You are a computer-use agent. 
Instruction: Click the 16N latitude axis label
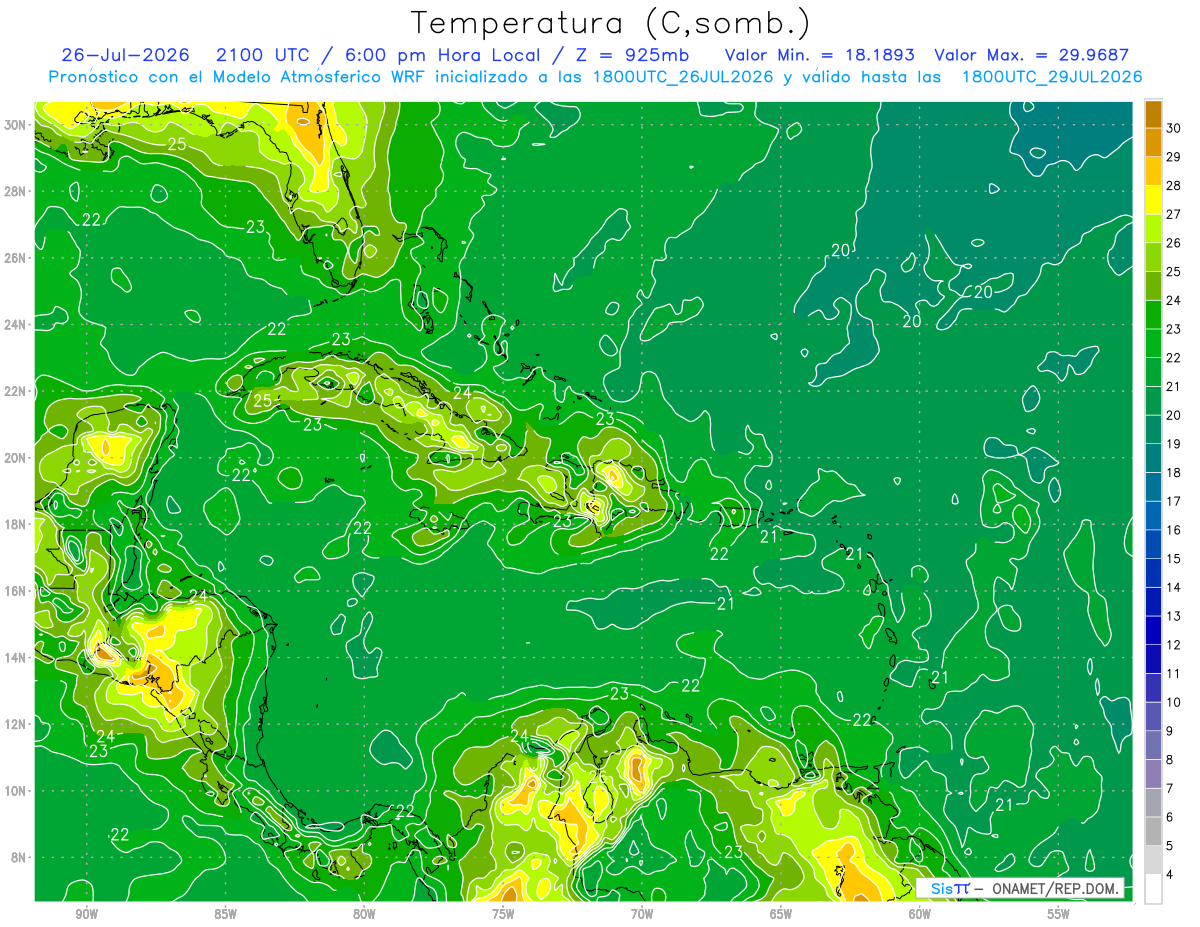point(16,591)
